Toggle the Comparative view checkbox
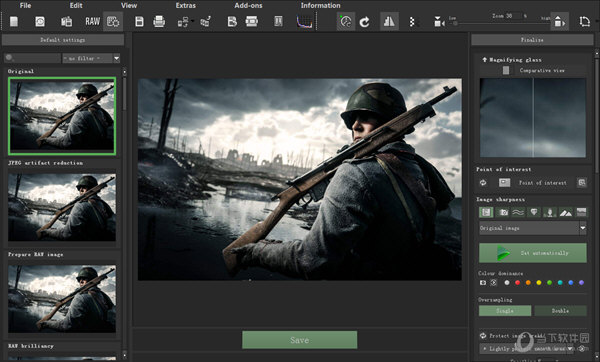The height and width of the screenshot is (362, 600). coord(506,70)
